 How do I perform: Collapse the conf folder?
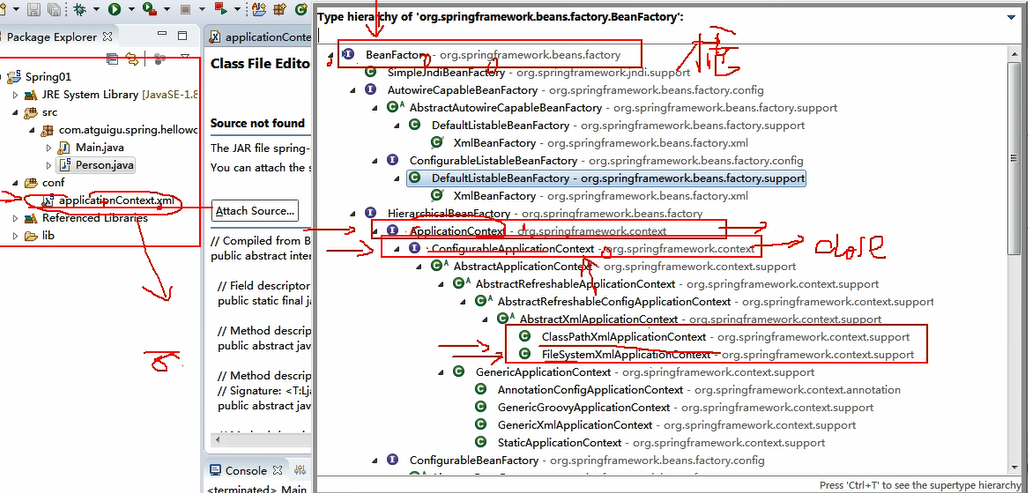tap(16, 183)
